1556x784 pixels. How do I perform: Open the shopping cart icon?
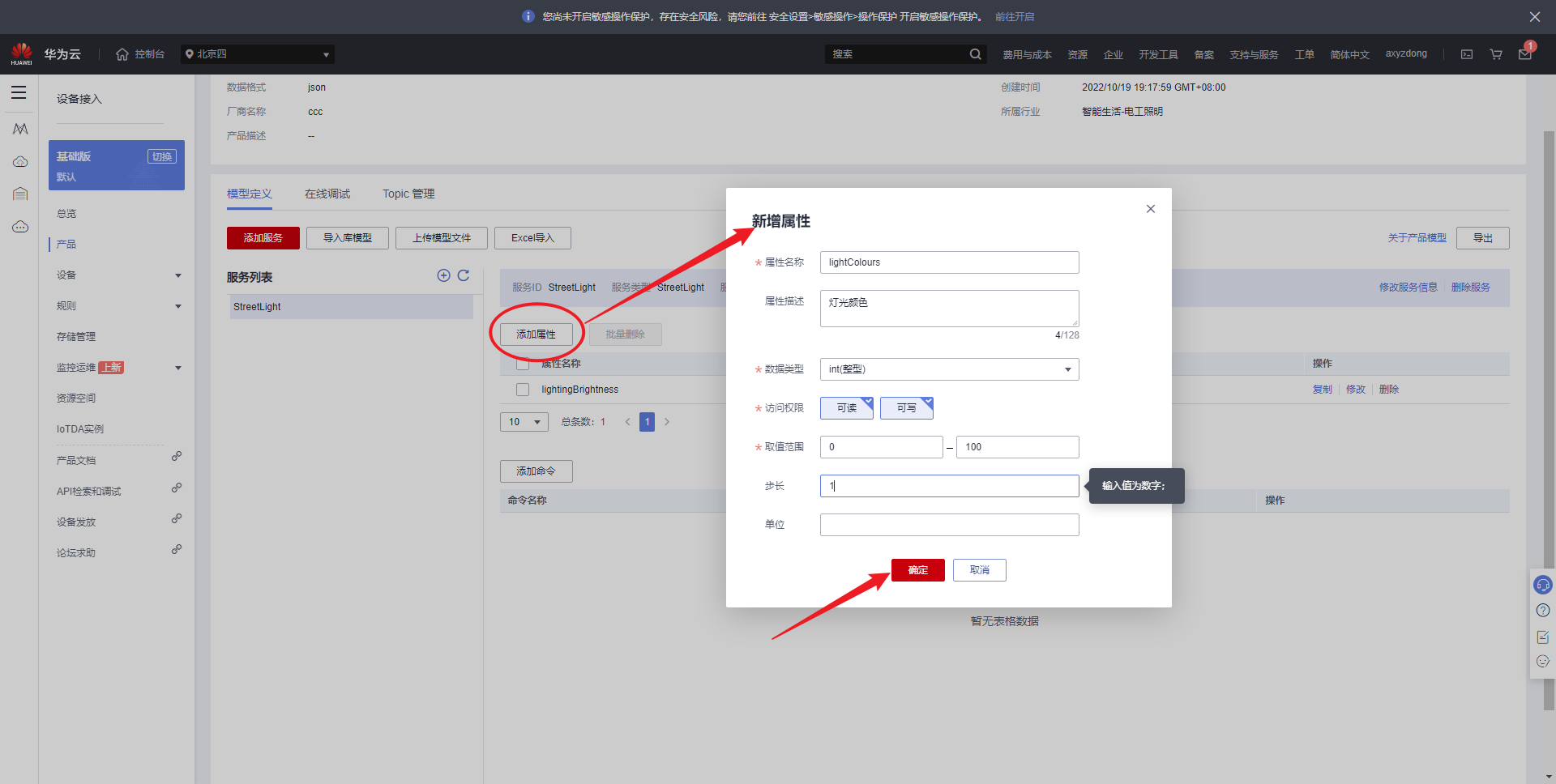tap(1496, 54)
